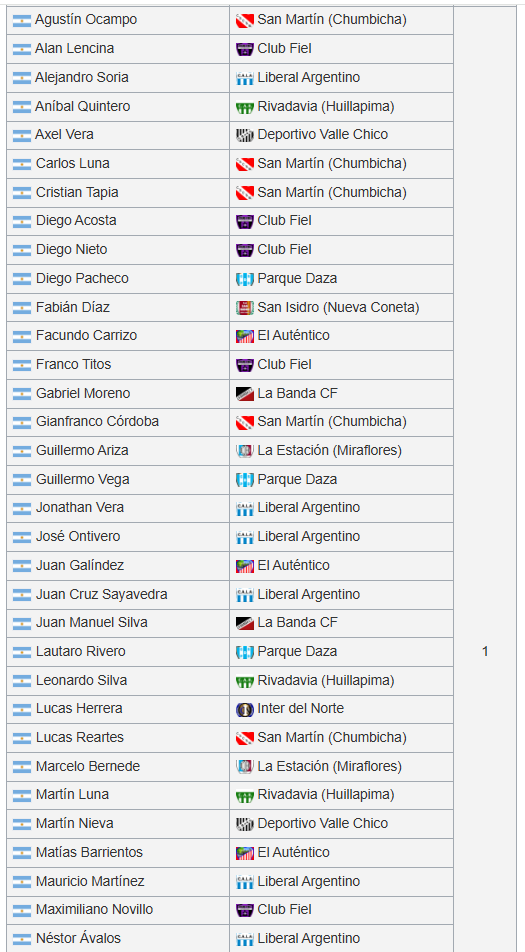Open the Parque Daza link in Lautaro Rivero's row

297,651
